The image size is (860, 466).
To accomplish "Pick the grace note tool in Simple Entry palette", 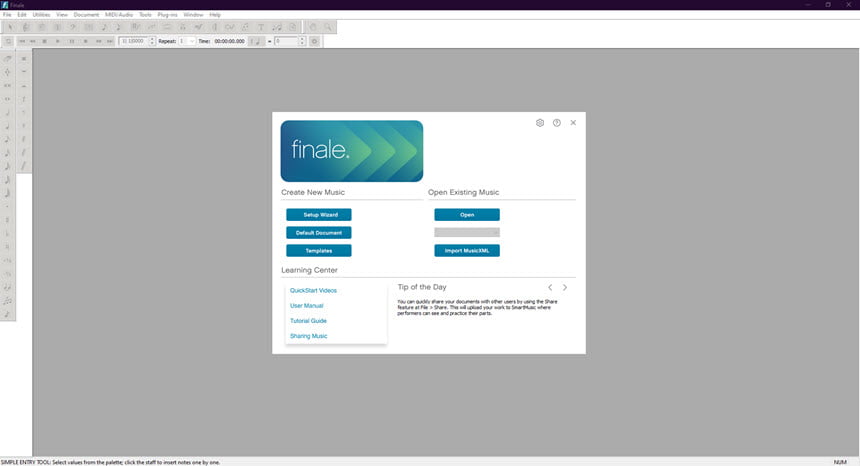I will pyautogui.click(x=7, y=314).
